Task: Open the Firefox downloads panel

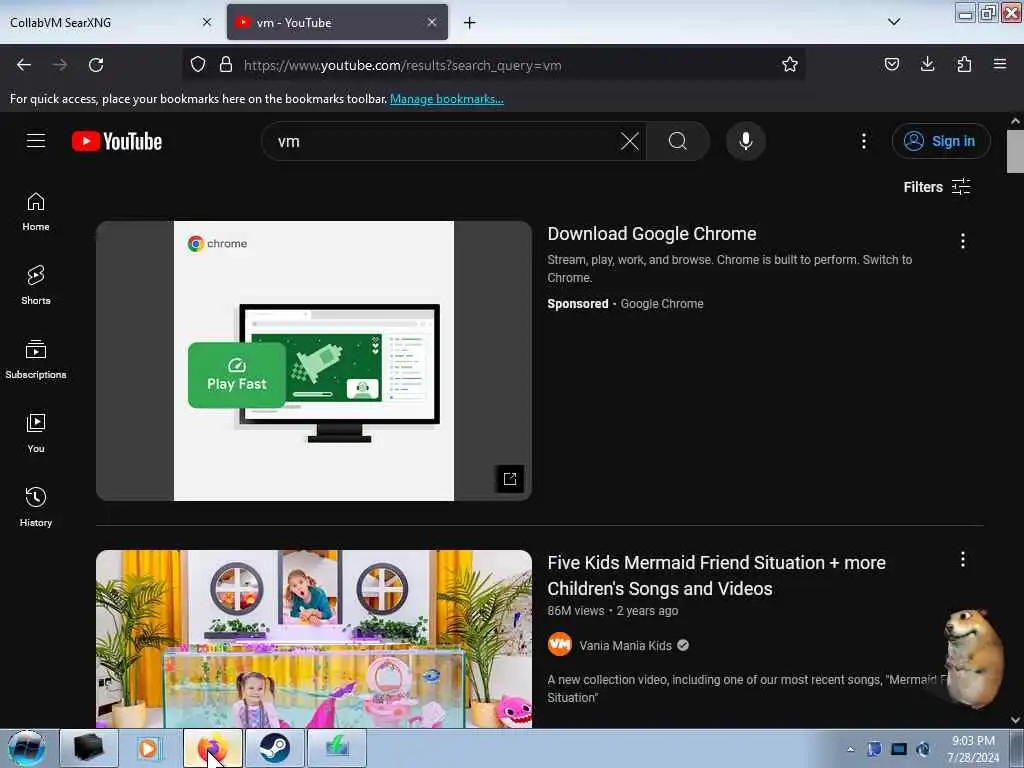Action: point(927,64)
